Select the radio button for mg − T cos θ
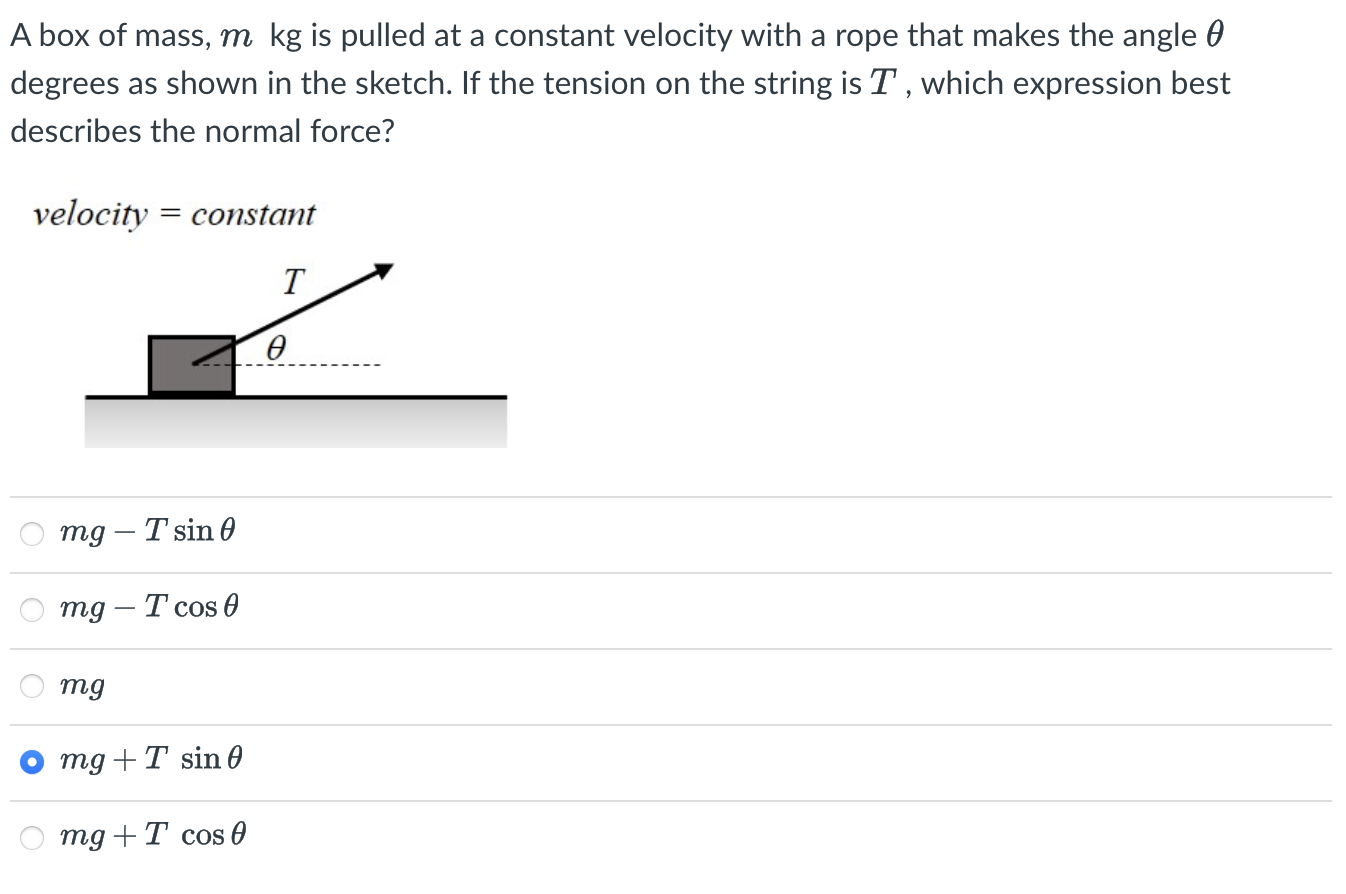This screenshot has height=894, width=1346. [x=31, y=609]
